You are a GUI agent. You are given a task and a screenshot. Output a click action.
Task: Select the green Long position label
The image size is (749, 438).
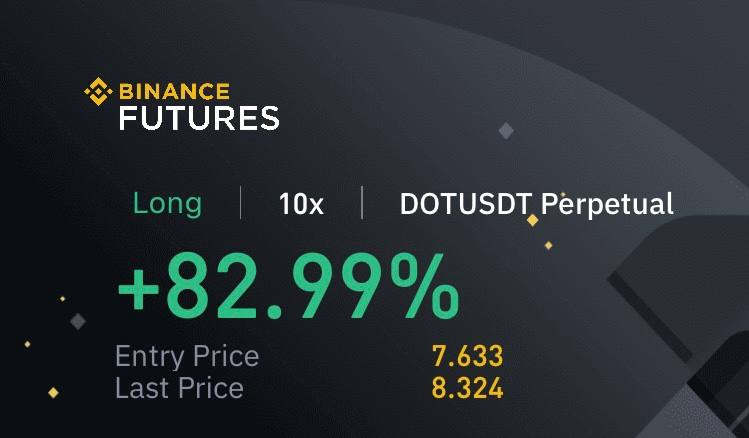[x=167, y=204]
